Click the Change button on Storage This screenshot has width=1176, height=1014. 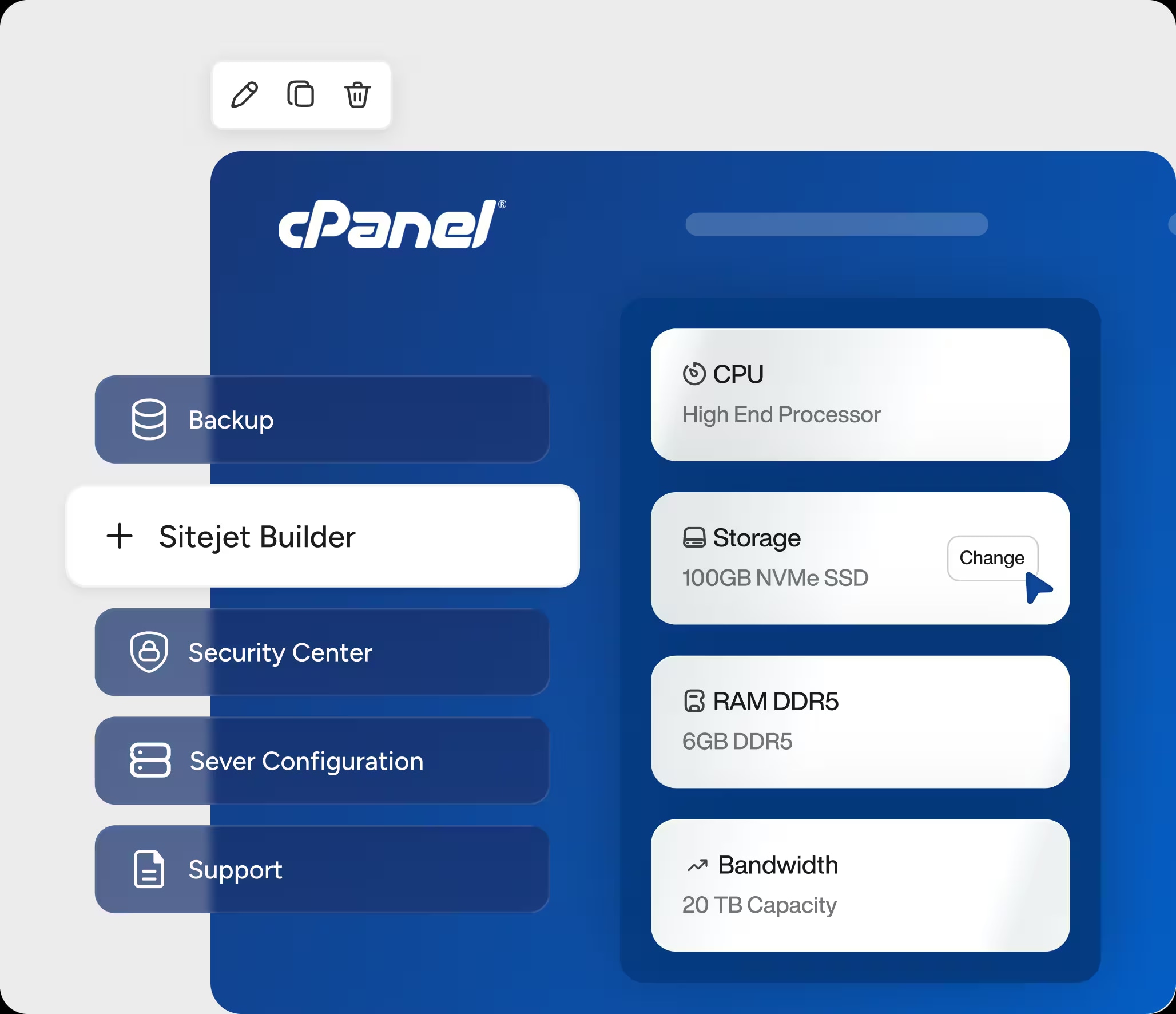coord(992,558)
